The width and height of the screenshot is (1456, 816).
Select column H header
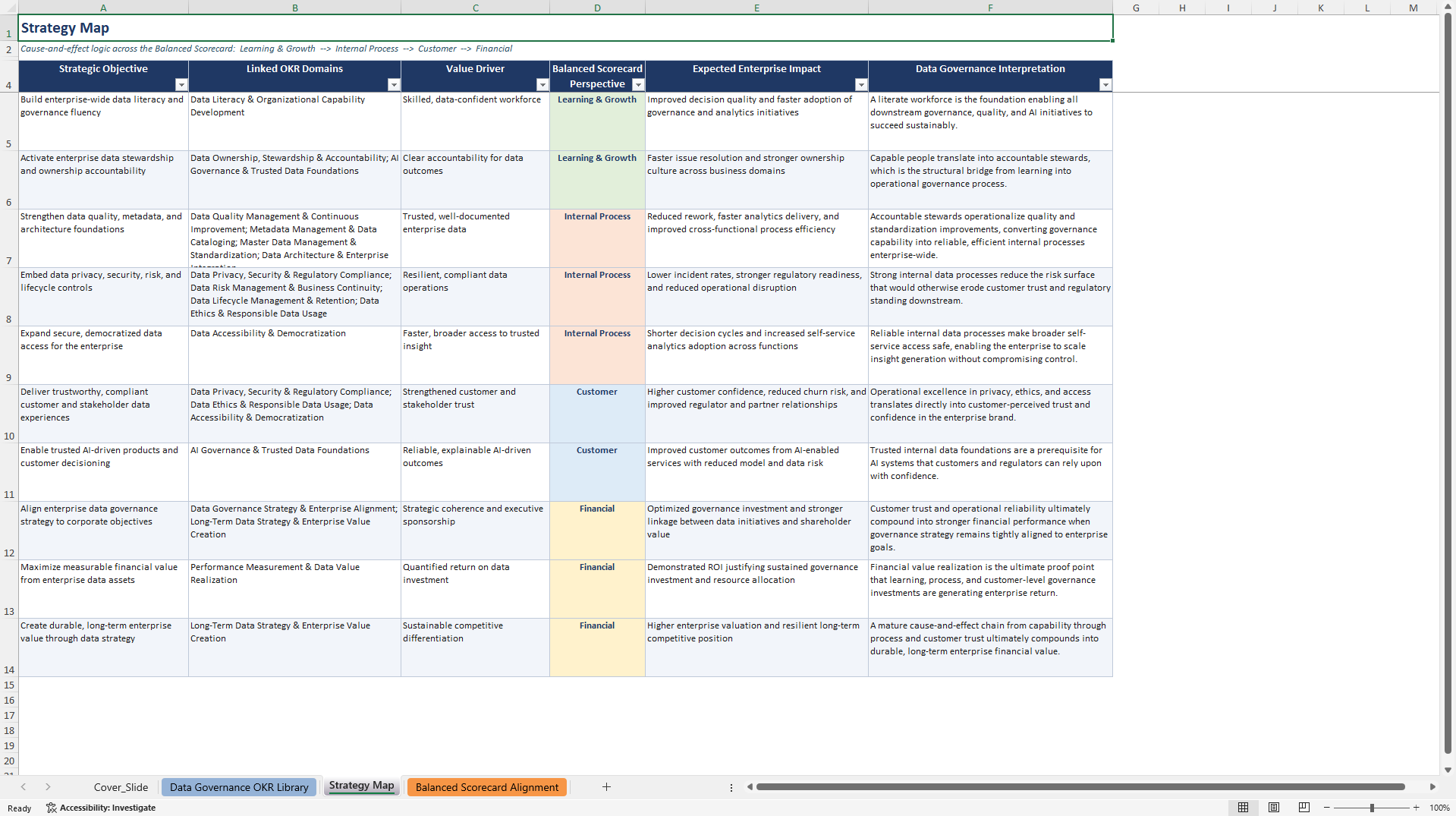[x=1182, y=8]
